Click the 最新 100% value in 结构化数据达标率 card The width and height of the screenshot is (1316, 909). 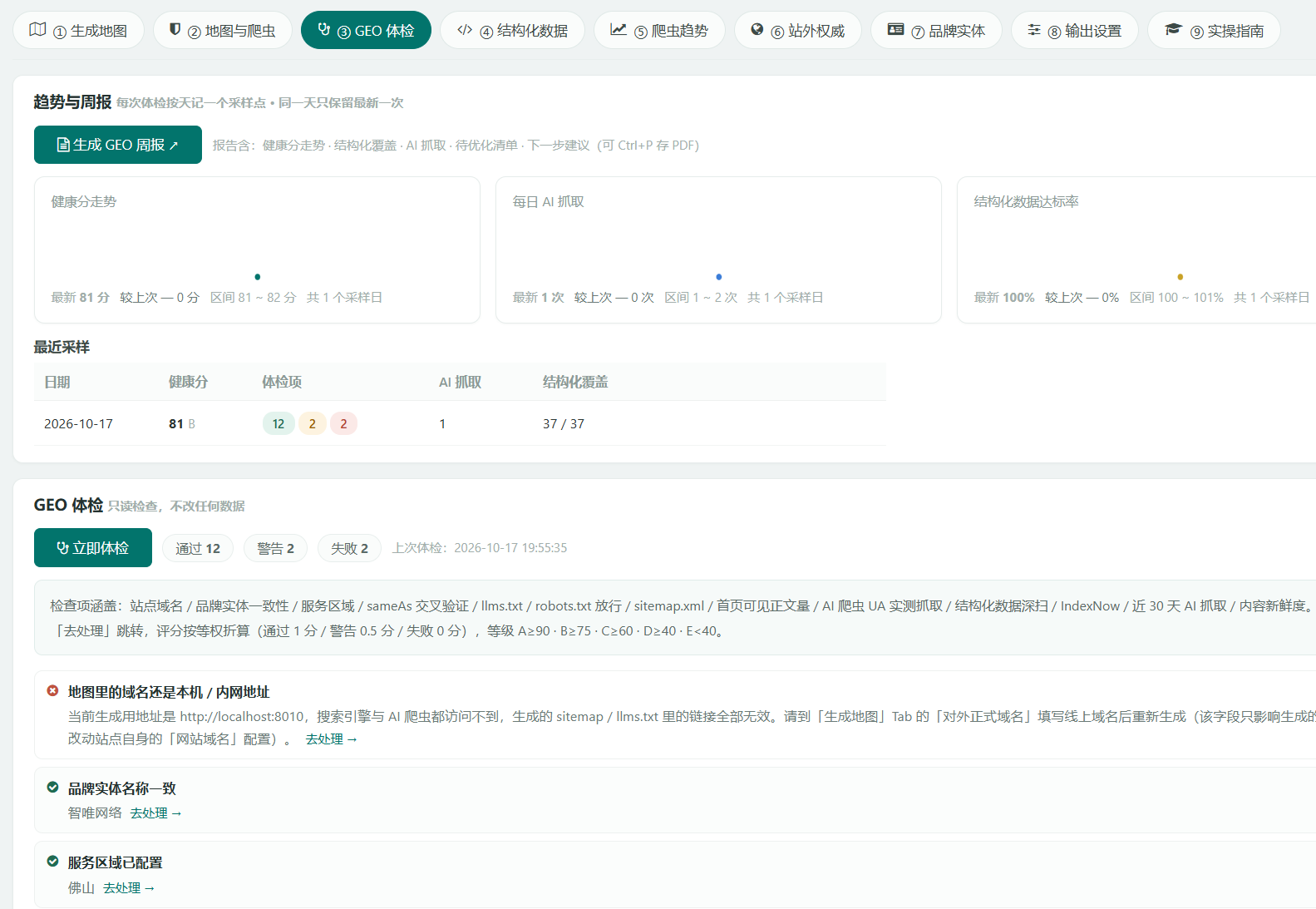pos(1004,297)
